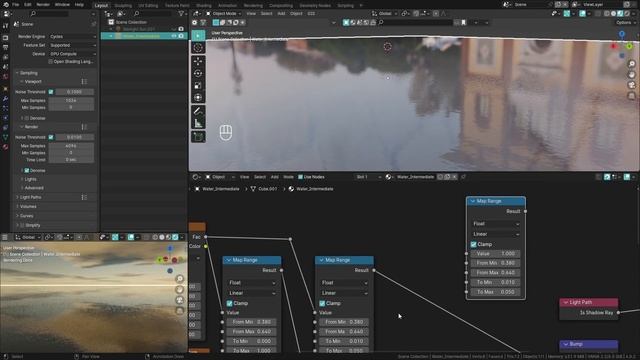Select the Rotate tool in viewport toolbar
The image size is (640, 360).
point(198,73)
